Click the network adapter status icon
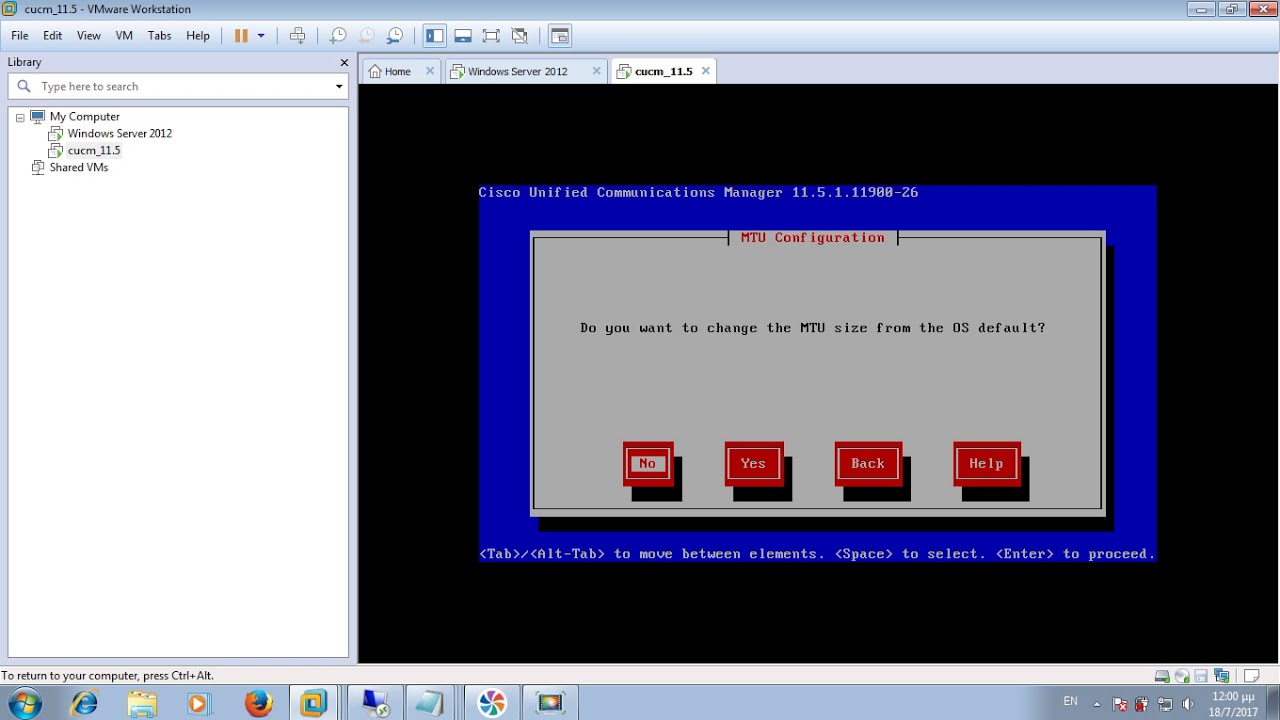 [1221, 676]
